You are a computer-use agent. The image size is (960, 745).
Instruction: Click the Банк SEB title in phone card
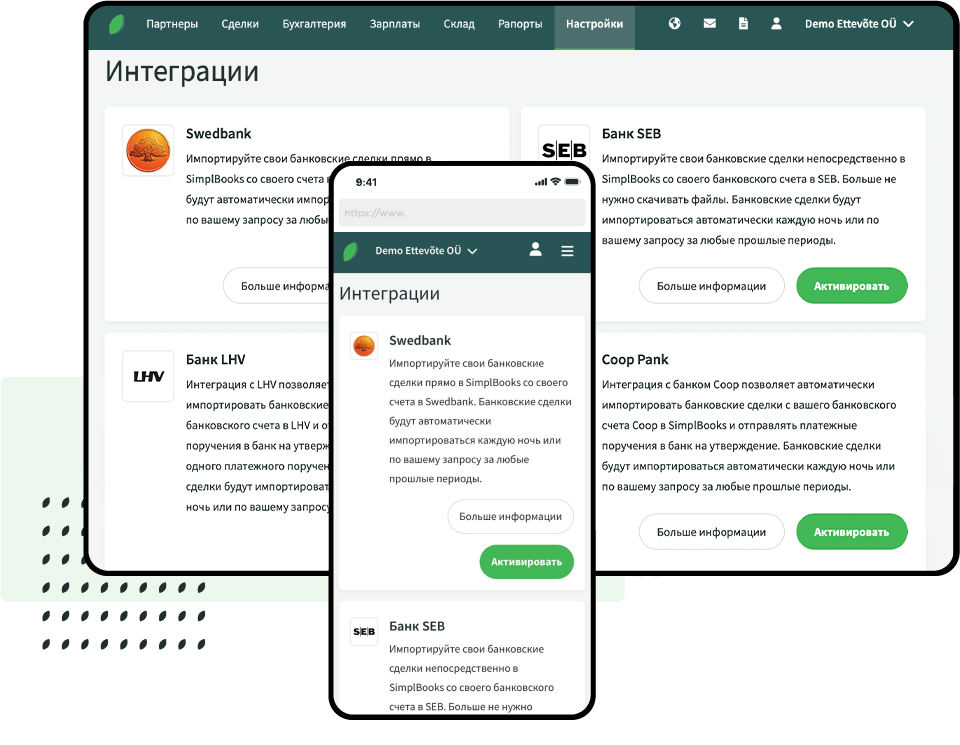[417, 626]
